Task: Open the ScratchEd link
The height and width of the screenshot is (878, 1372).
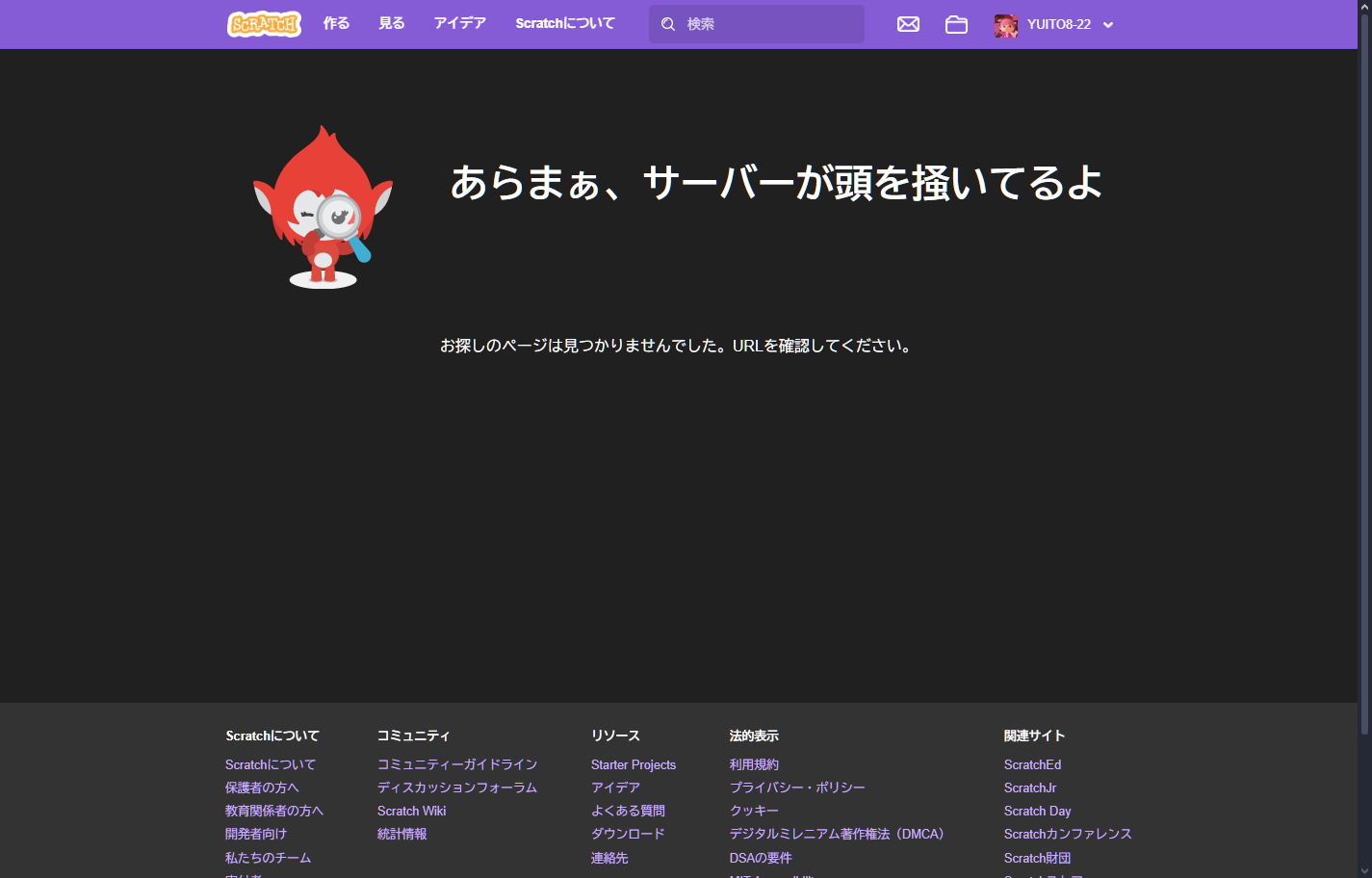Action: point(1032,764)
